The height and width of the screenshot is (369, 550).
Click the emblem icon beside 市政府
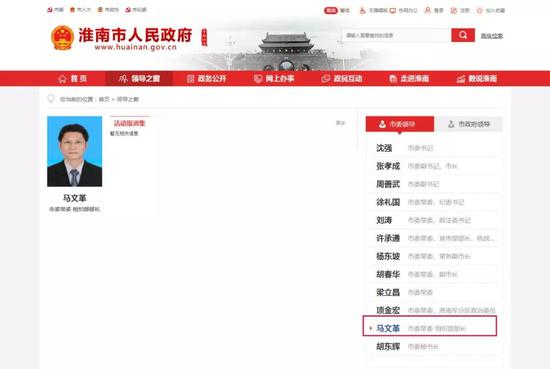[100, 10]
